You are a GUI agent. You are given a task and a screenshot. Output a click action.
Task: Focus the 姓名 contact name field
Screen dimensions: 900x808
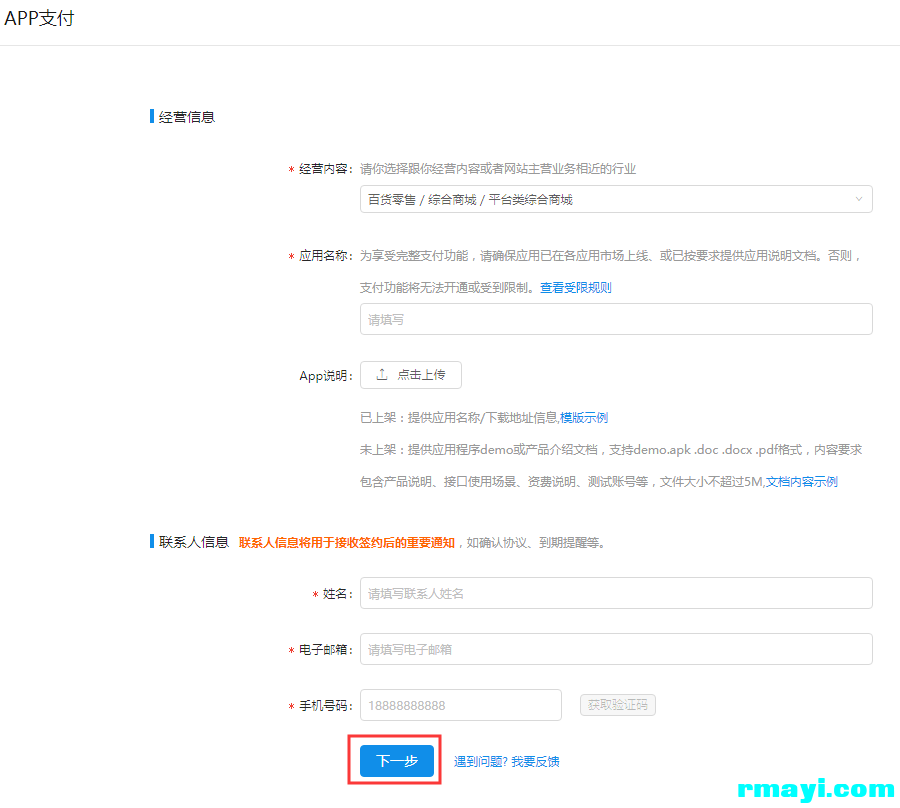pos(616,593)
